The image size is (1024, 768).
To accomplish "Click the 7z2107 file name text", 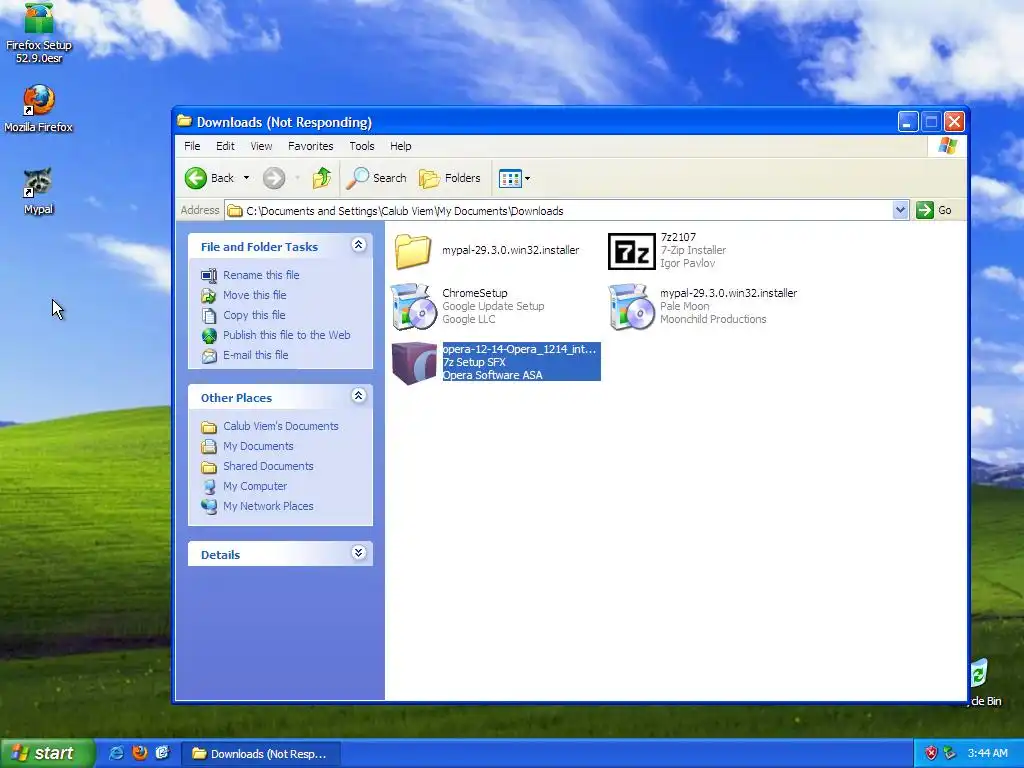I will [x=678, y=237].
